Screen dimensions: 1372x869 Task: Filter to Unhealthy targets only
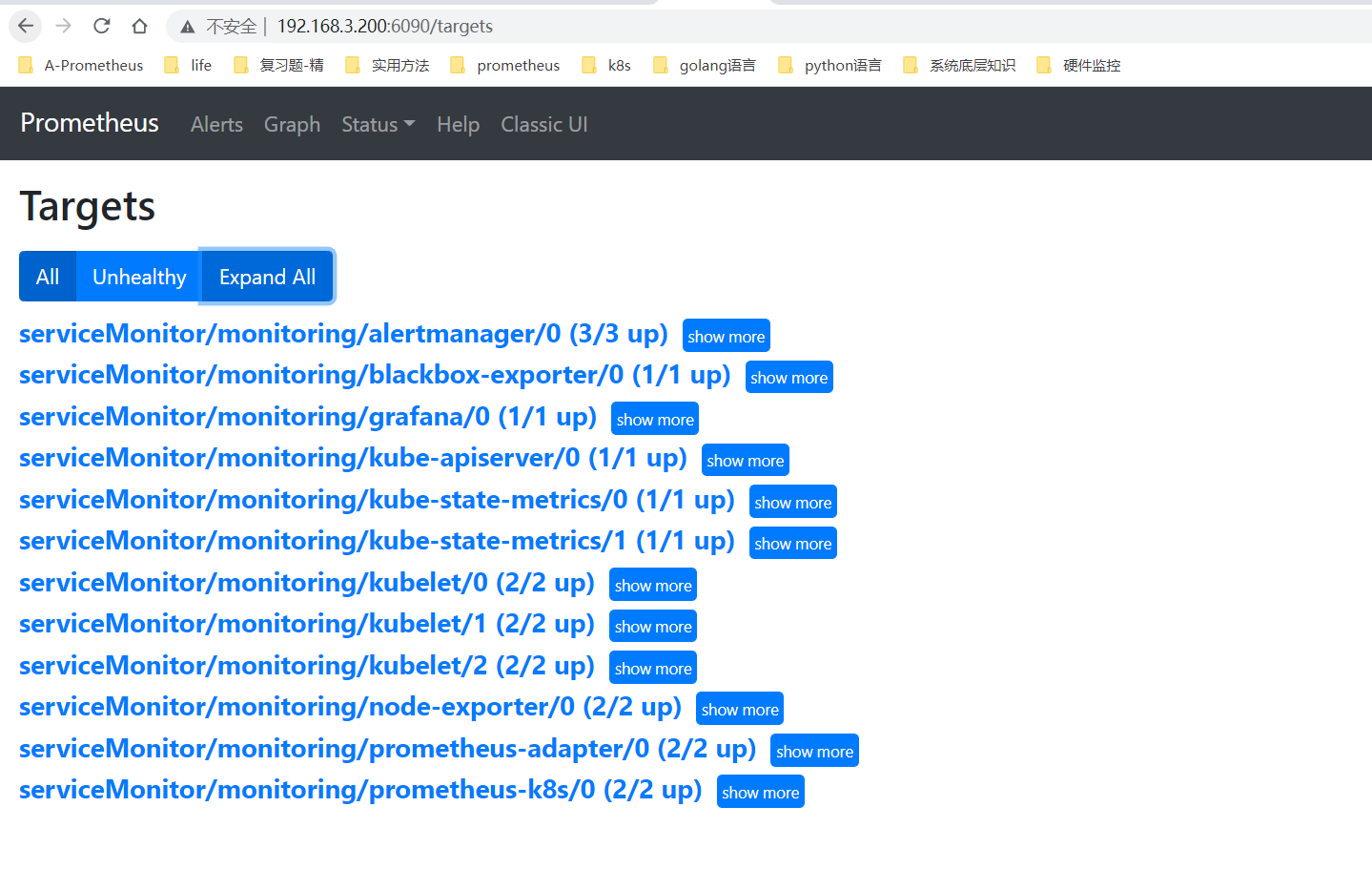139,277
